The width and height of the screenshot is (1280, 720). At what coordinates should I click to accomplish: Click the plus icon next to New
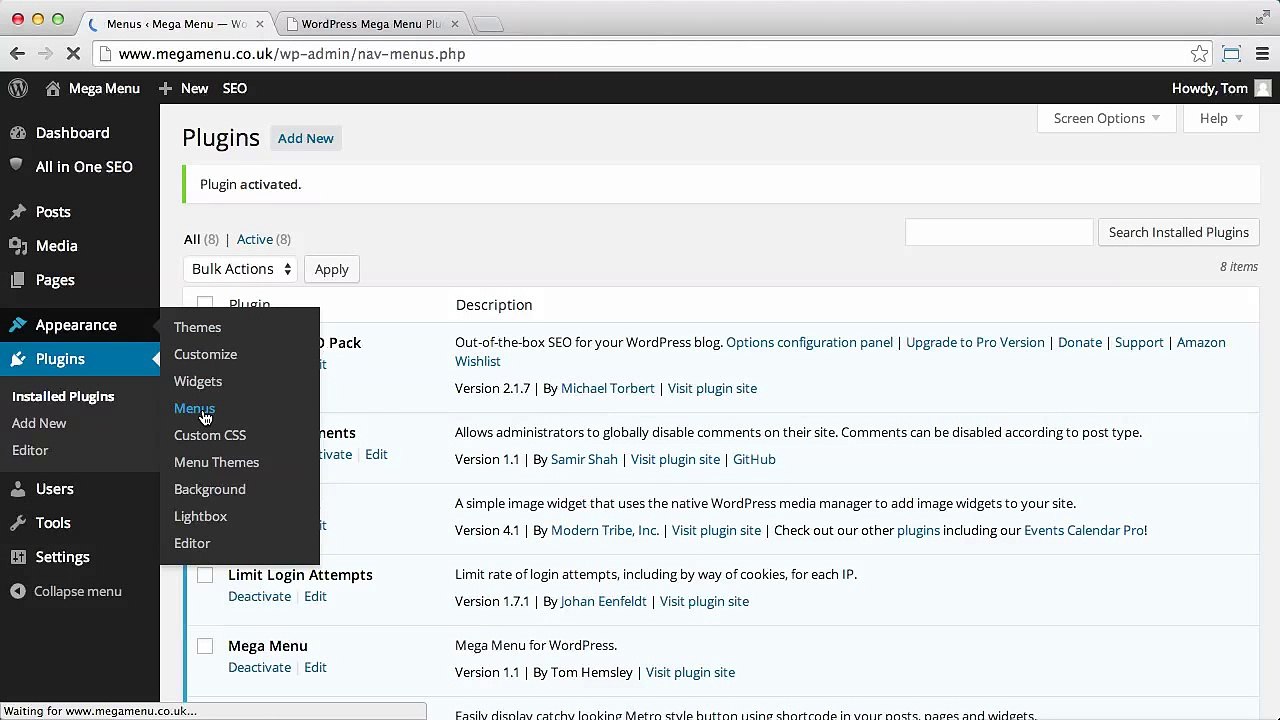tap(166, 88)
